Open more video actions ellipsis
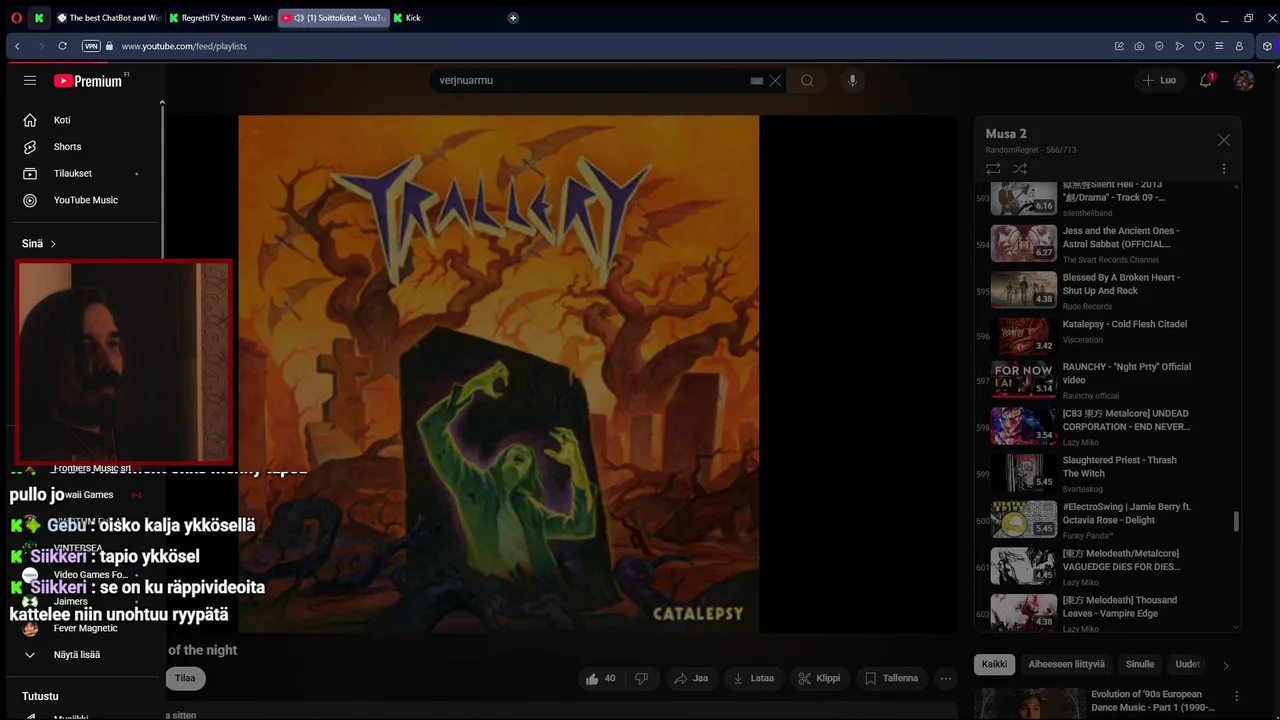1280x720 pixels. coord(946,678)
